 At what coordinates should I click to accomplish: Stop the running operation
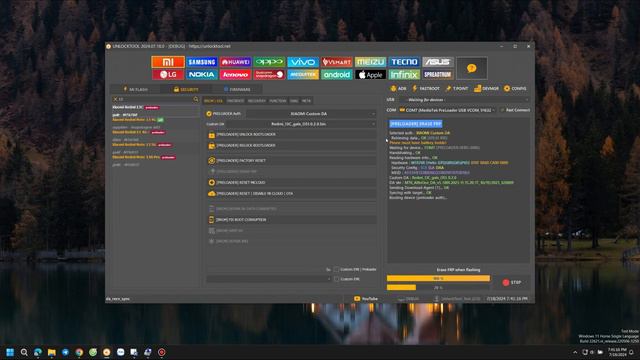[512, 282]
